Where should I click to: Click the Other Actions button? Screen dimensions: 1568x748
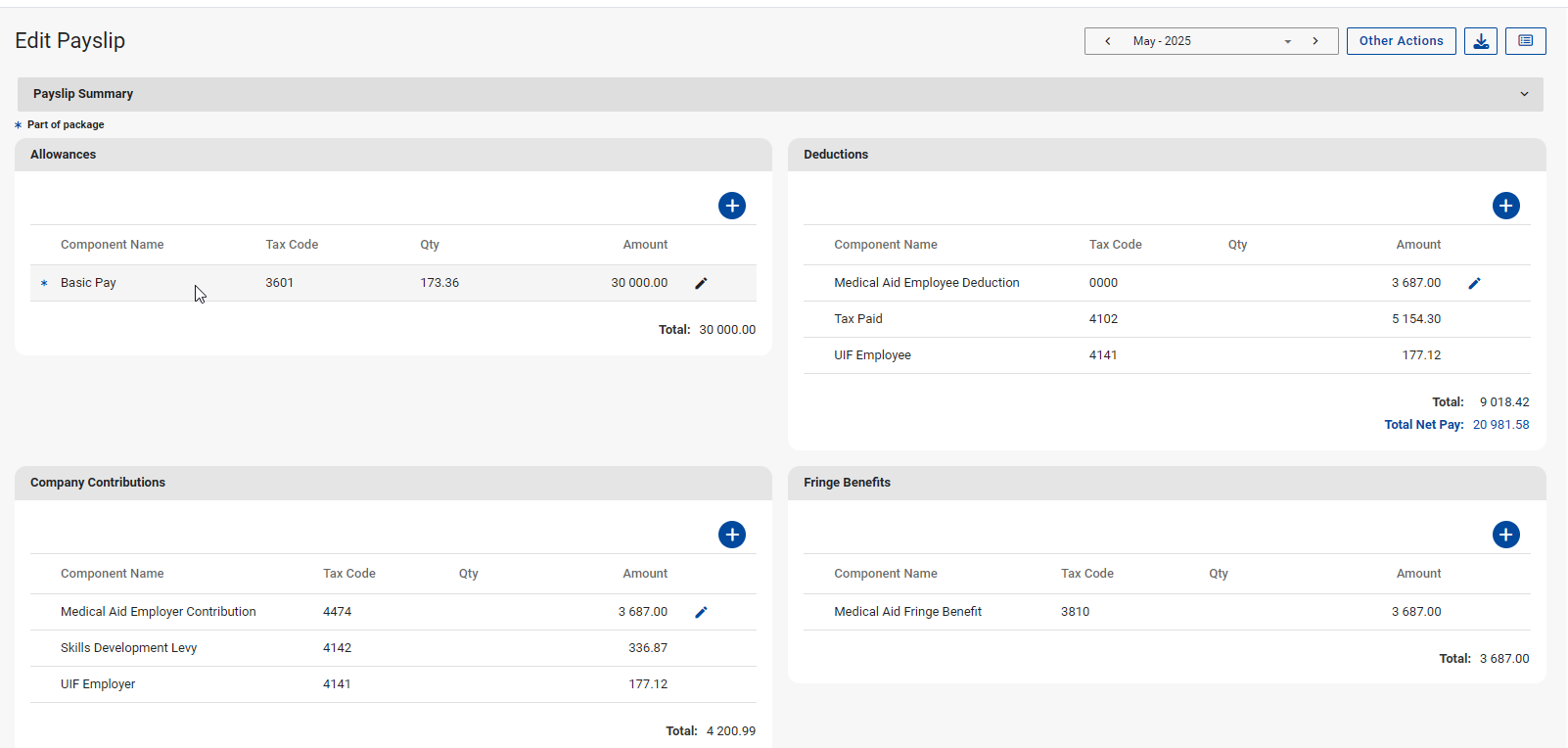[1401, 41]
